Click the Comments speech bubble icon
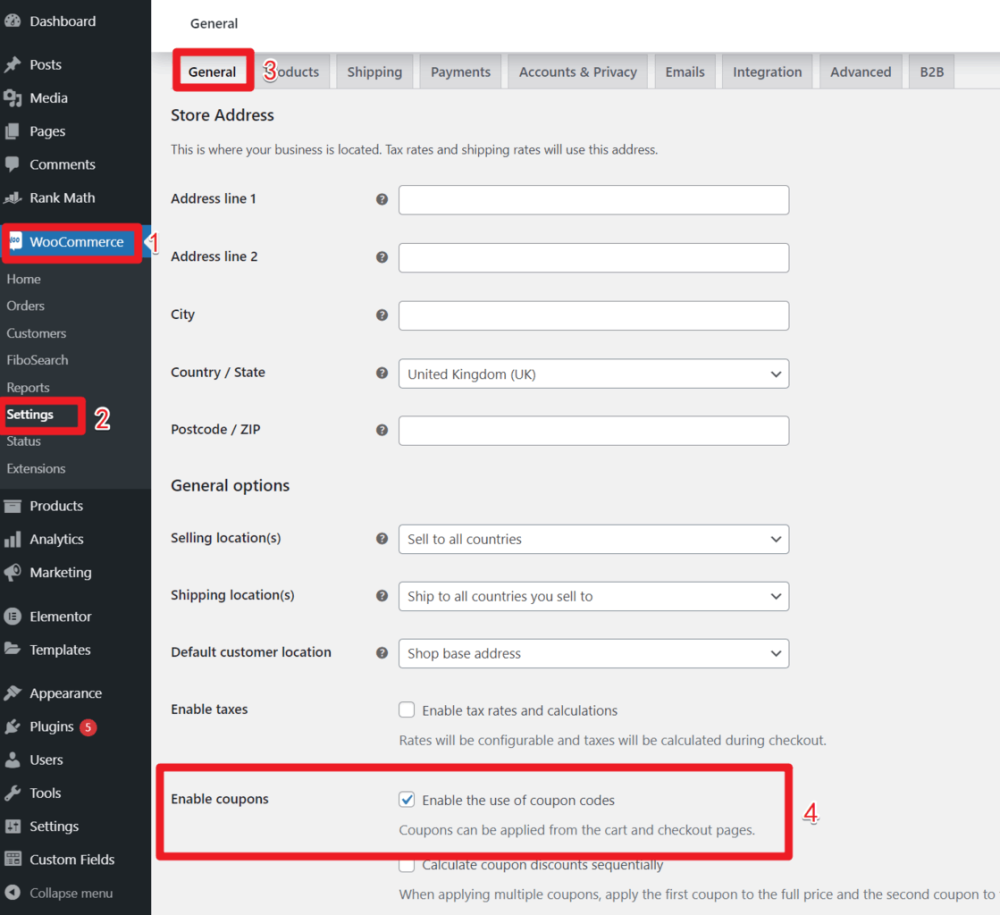The height and width of the screenshot is (915, 1000). point(13,165)
